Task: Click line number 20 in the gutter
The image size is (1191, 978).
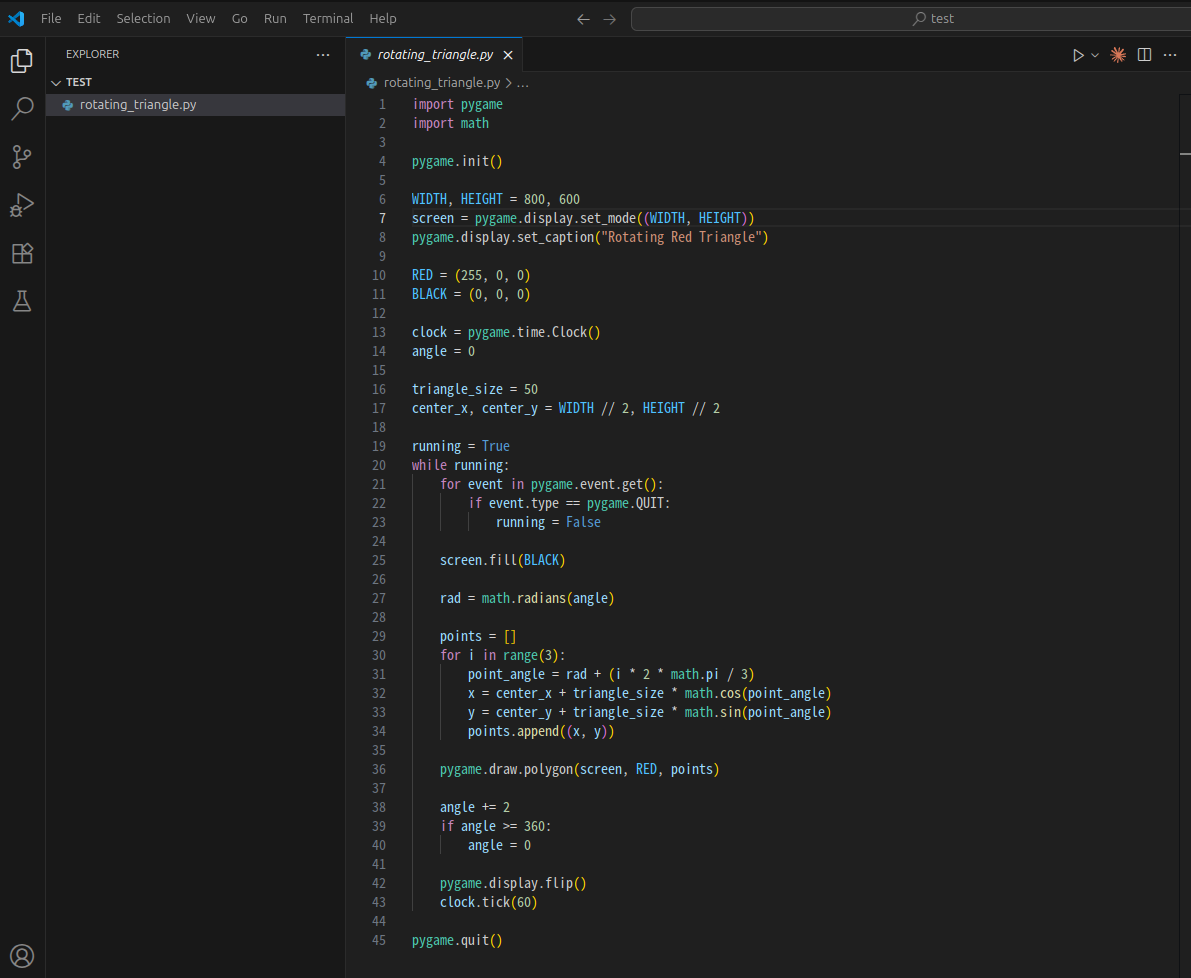Action: tap(378, 465)
